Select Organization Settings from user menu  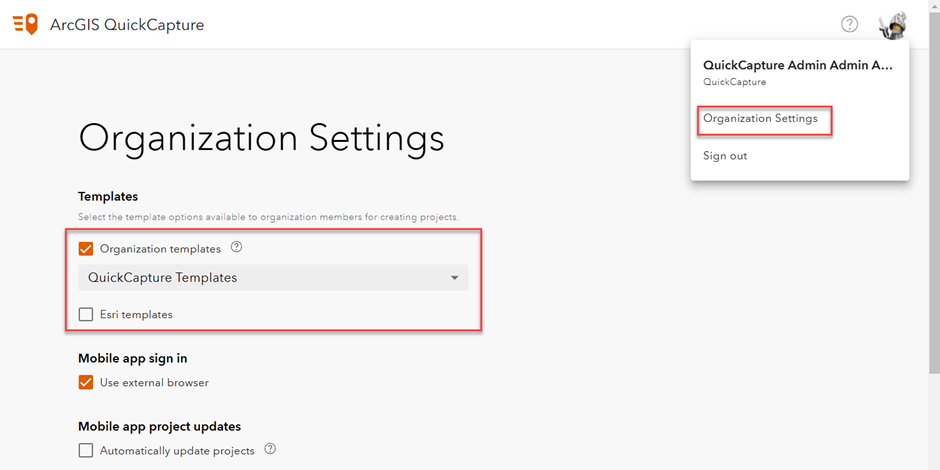click(x=760, y=119)
